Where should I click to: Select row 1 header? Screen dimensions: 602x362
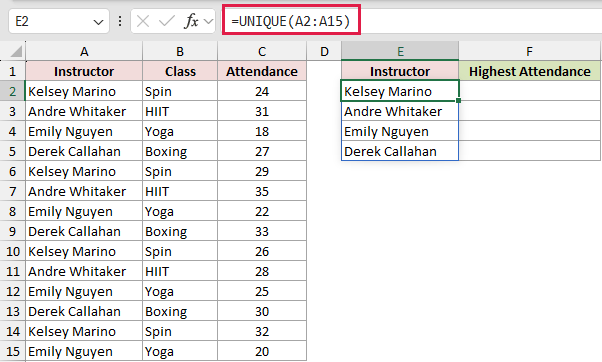pyautogui.click(x=13, y=71)
